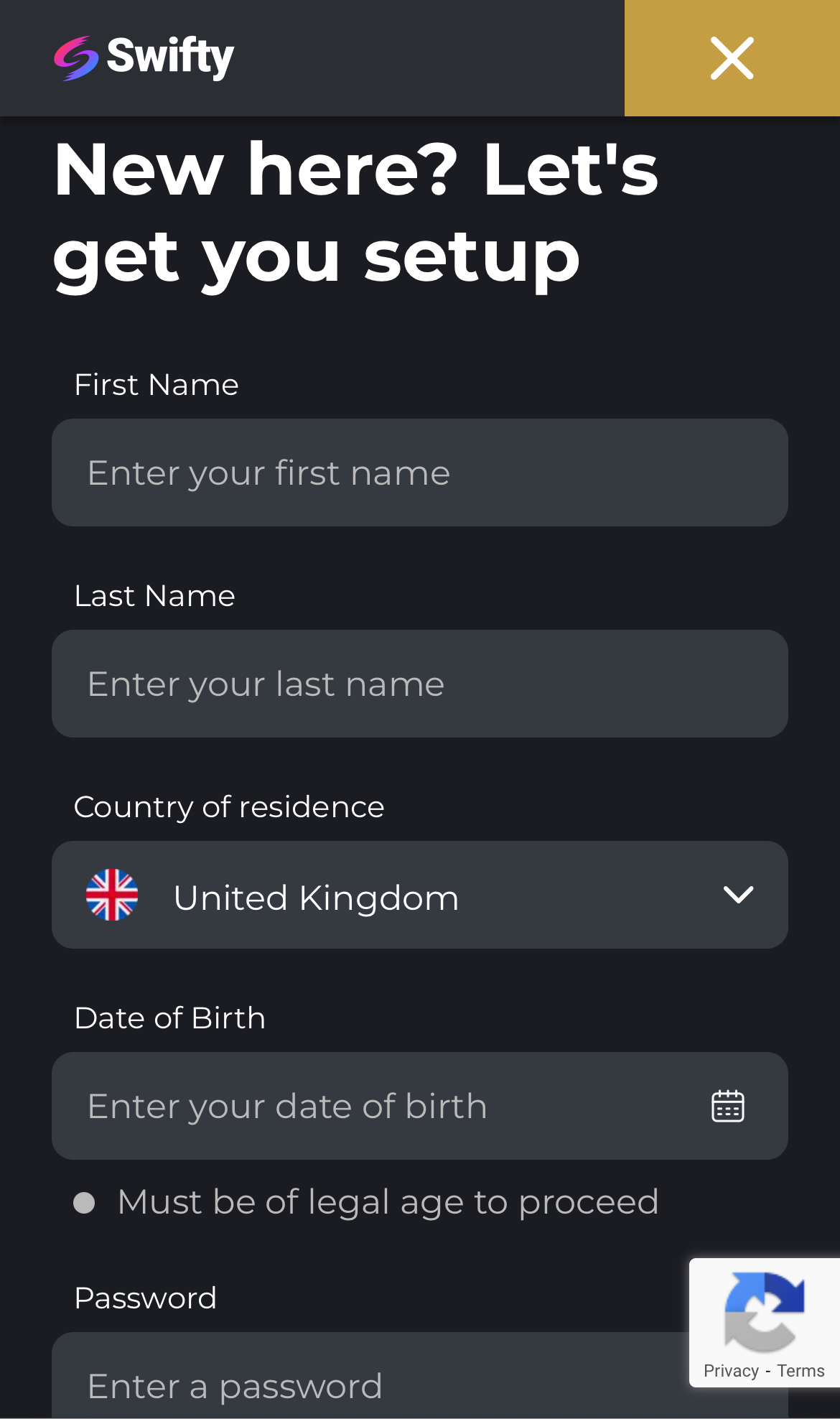Focus the first name input field
840x1419 pixels.
tap(420, 473)
